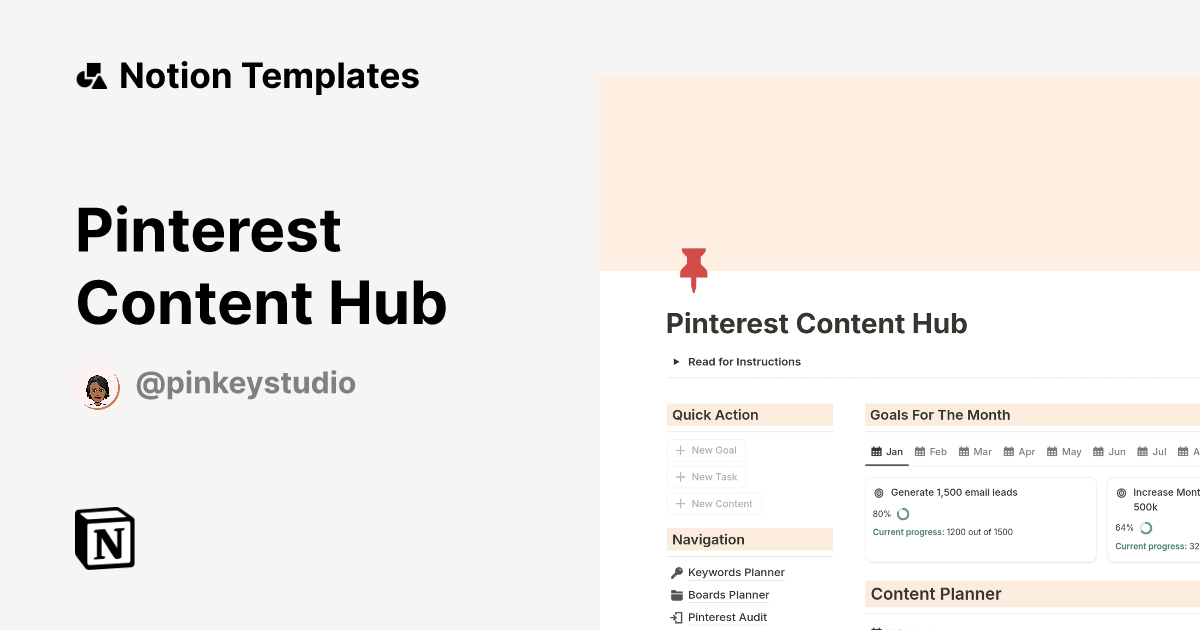
Task: Open the @pinkeystudio profile link
Action: (246, 383)
